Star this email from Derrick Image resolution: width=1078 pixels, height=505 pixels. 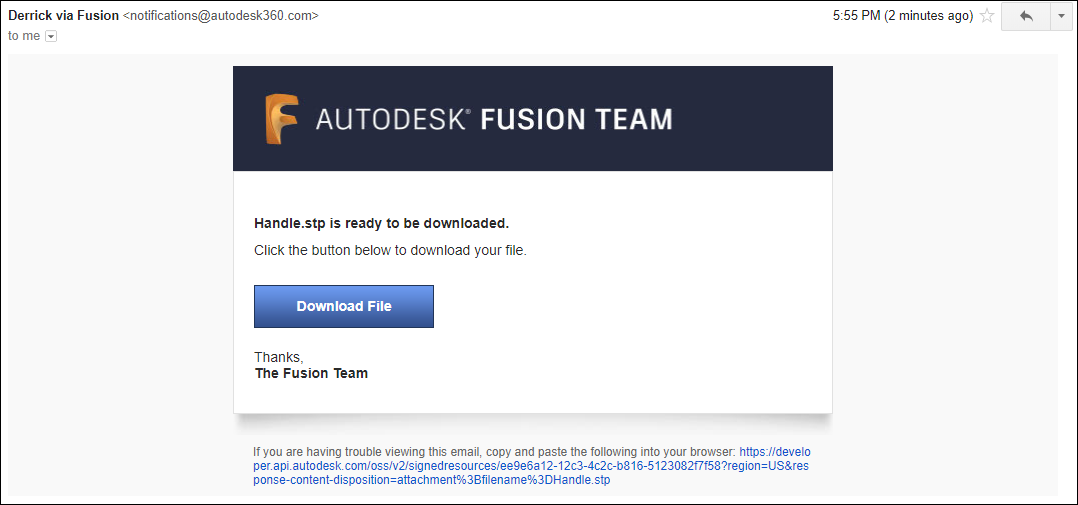pos(987,16)
